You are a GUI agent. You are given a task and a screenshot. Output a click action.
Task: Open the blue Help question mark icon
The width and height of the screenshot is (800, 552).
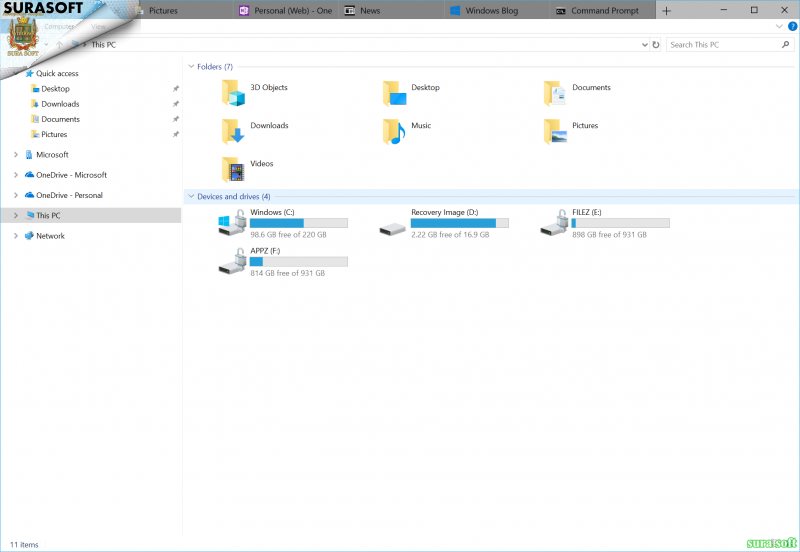792,27
